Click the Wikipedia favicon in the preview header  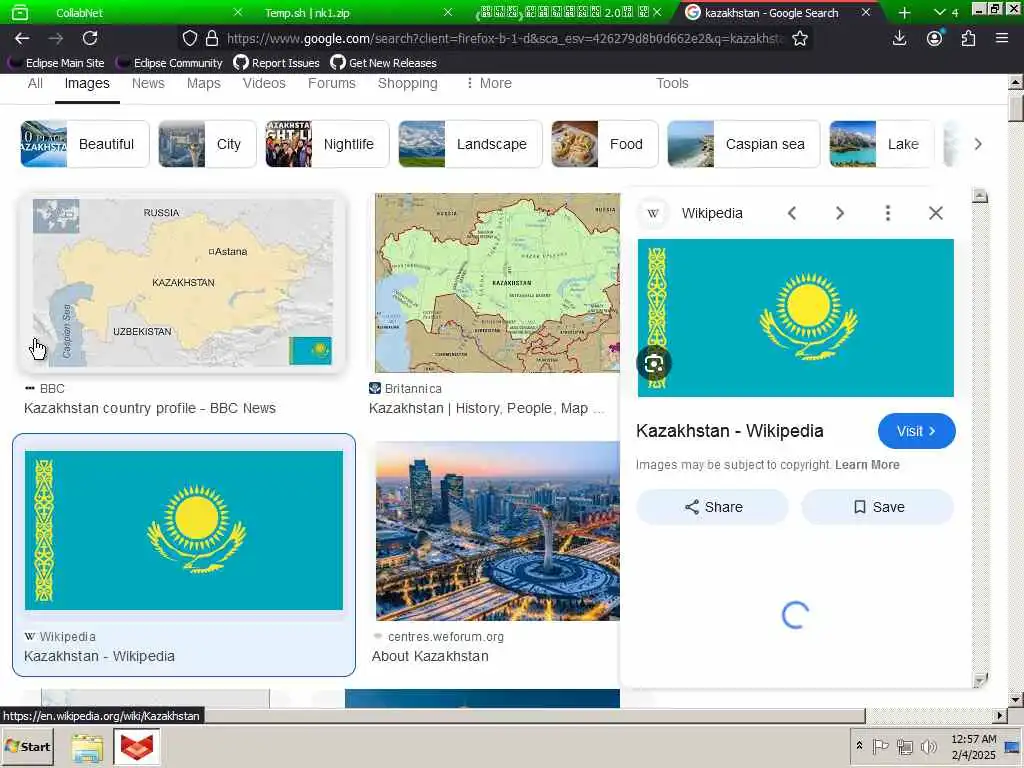pyautogui.click(x=653, y=213)
